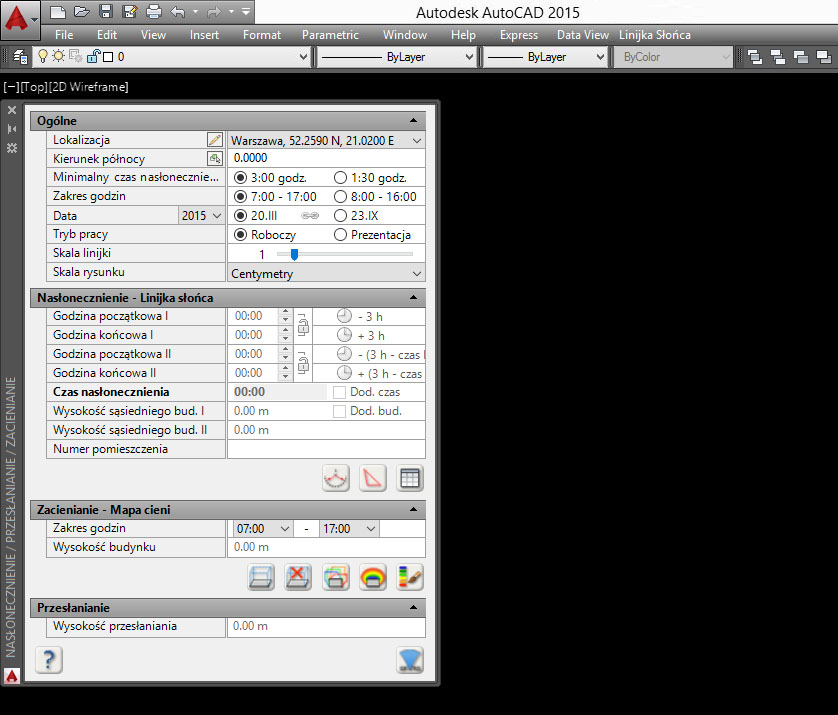The width and height of the screenshot is (838, 715).
Task: Open the Express menu
Action: (x=518, y=35)
